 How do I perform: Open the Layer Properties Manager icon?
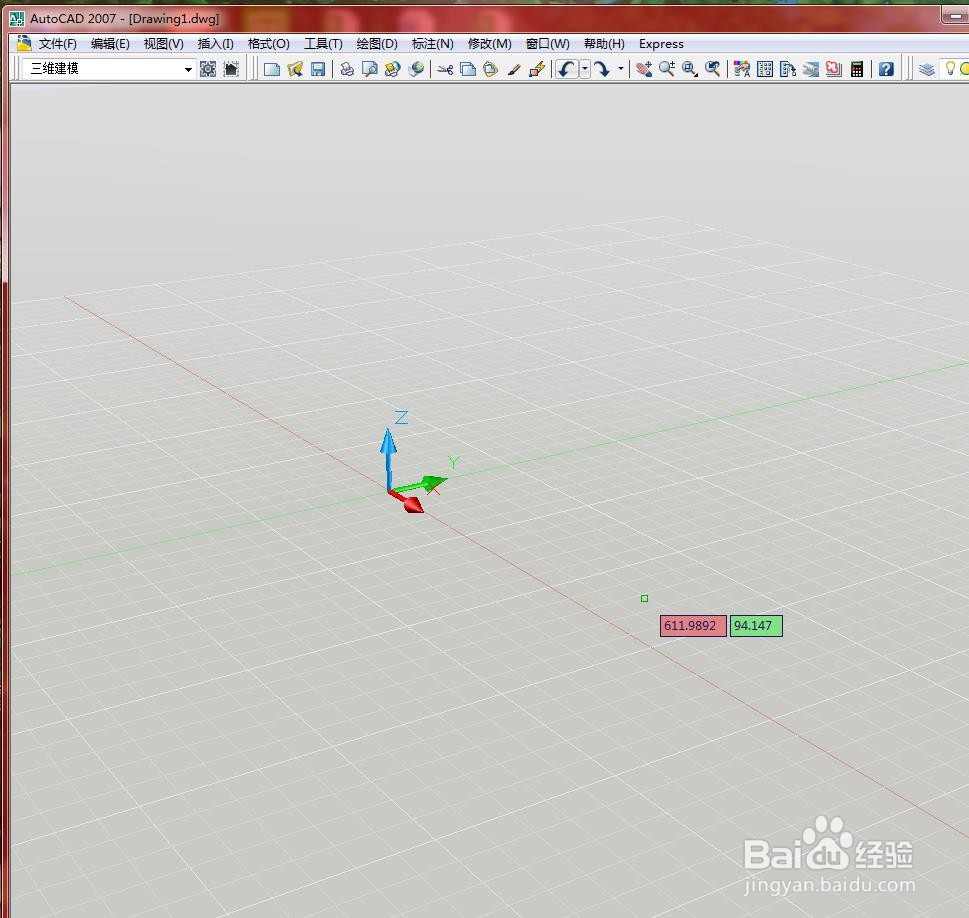click(926, 69)
